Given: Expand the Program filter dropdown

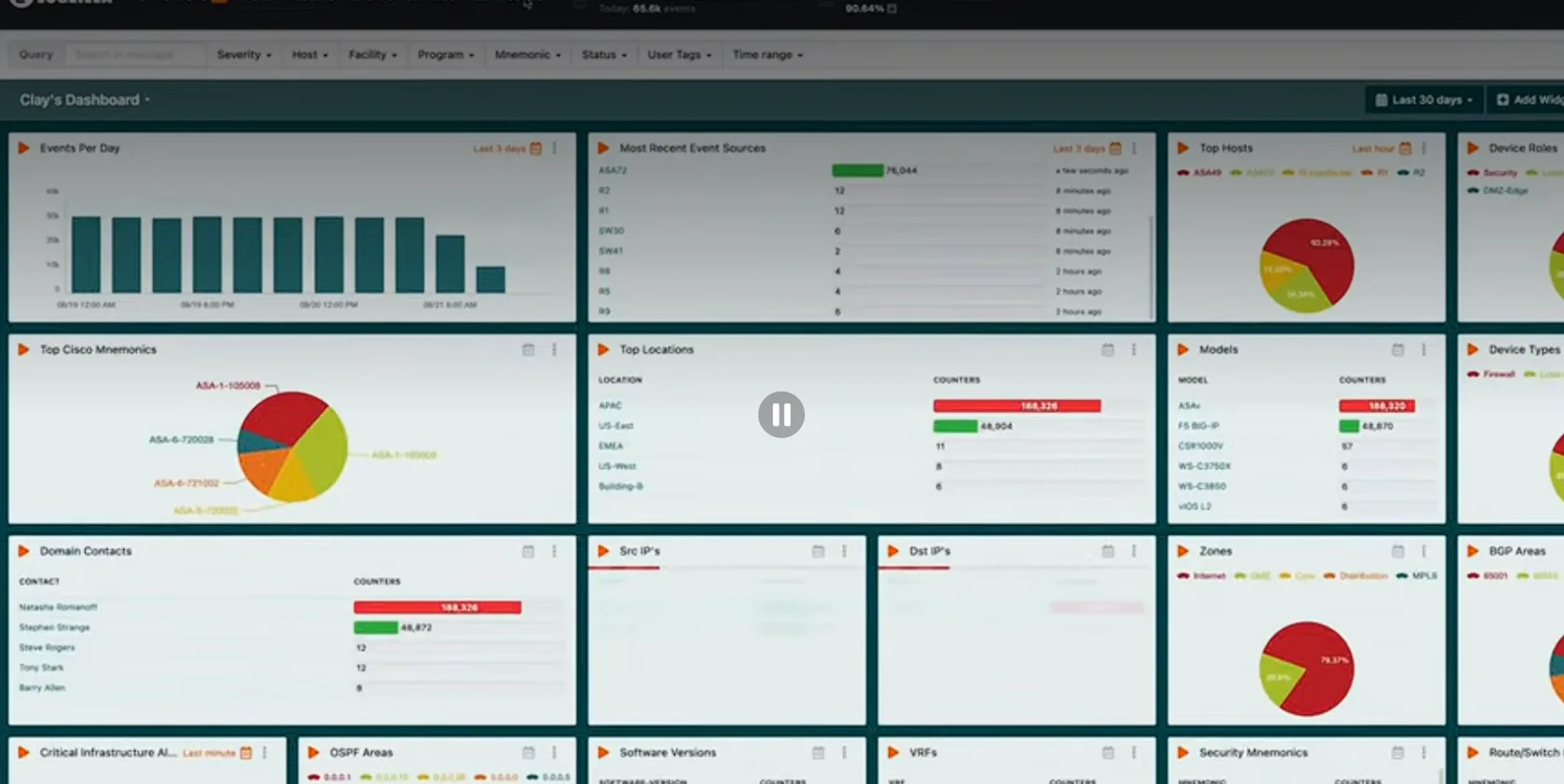Looking at the screenshot, I should [x=446, y=55].
